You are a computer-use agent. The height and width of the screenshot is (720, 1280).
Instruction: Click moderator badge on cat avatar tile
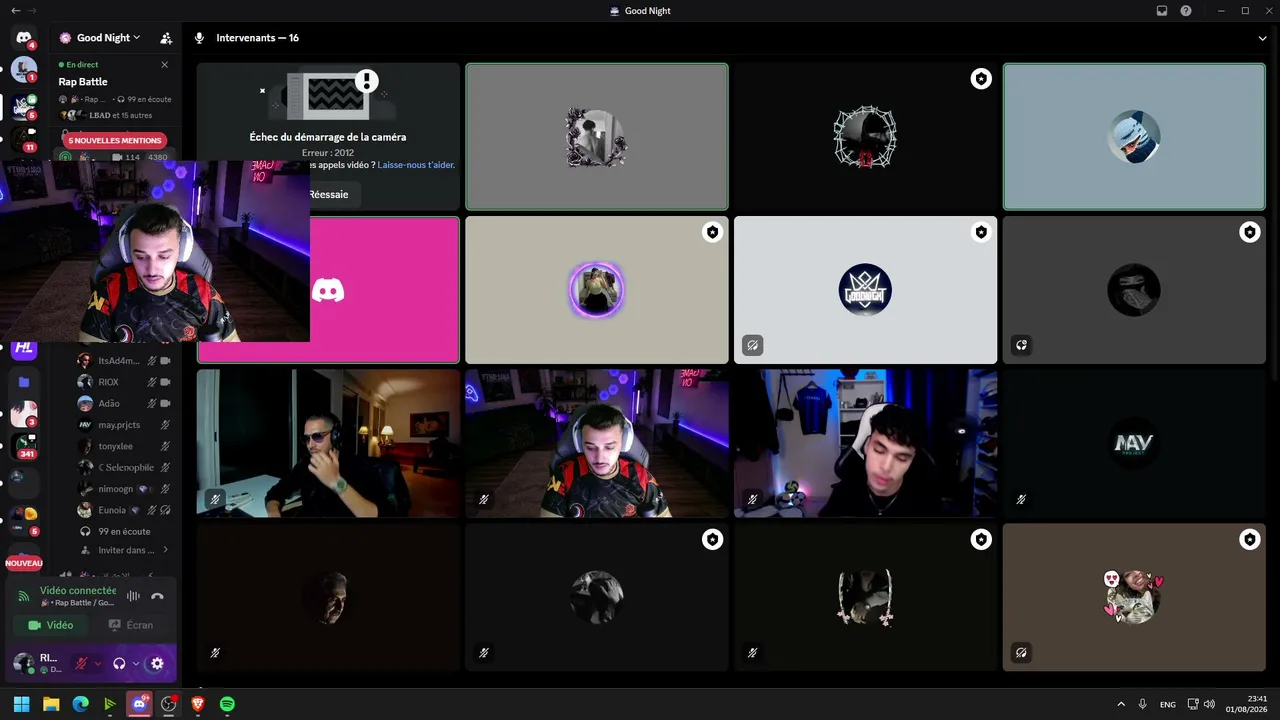click(1249, 540)
